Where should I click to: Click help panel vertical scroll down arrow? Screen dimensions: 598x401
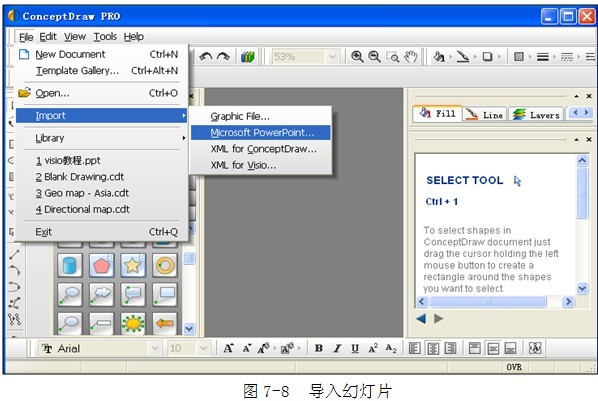pos(582,288)
